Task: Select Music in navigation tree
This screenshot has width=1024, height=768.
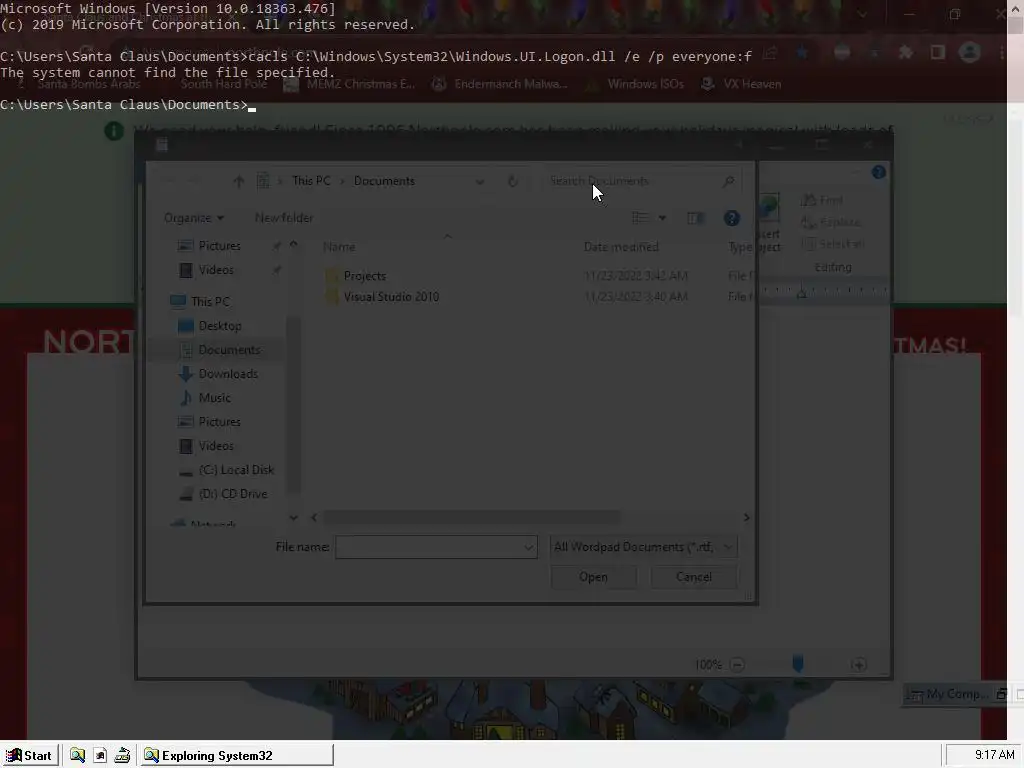Action: click(x=214, y=398)
